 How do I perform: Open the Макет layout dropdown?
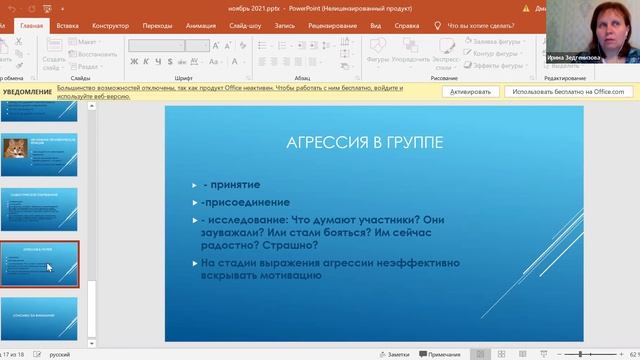85,42
